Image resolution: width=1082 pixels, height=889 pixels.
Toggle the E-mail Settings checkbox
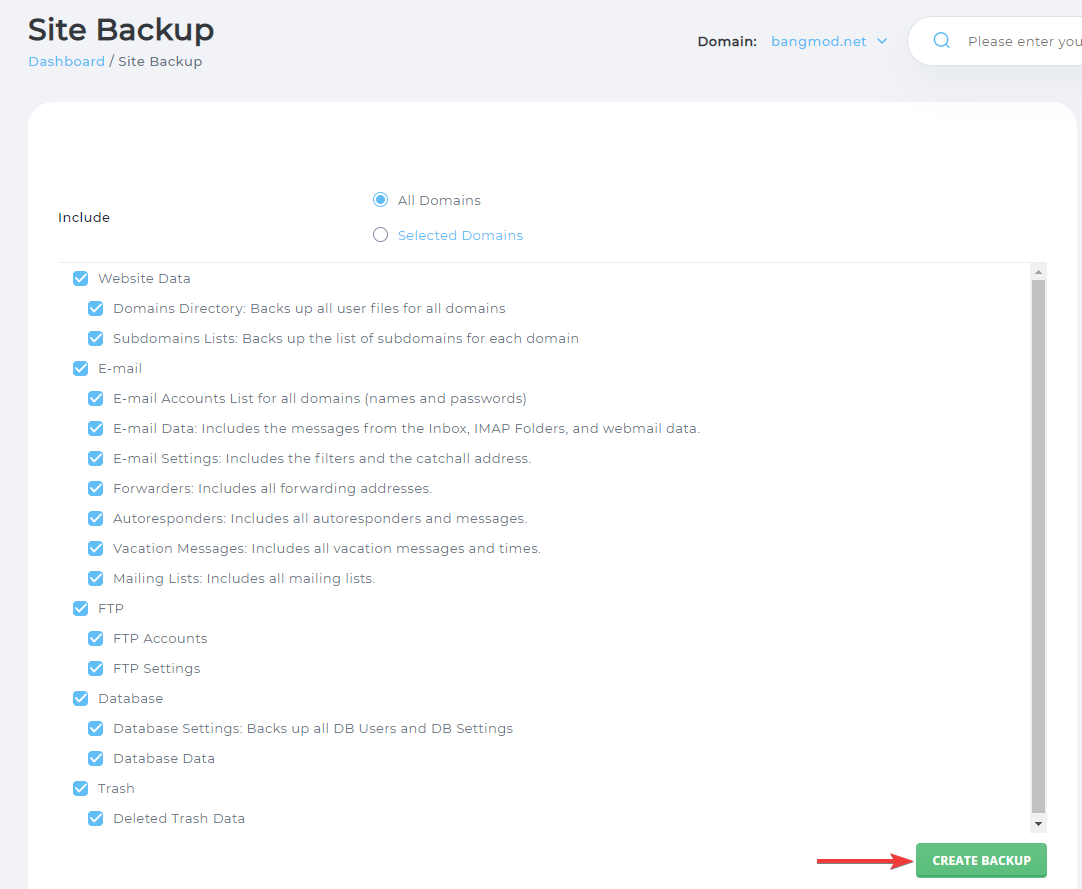[96, 458]
